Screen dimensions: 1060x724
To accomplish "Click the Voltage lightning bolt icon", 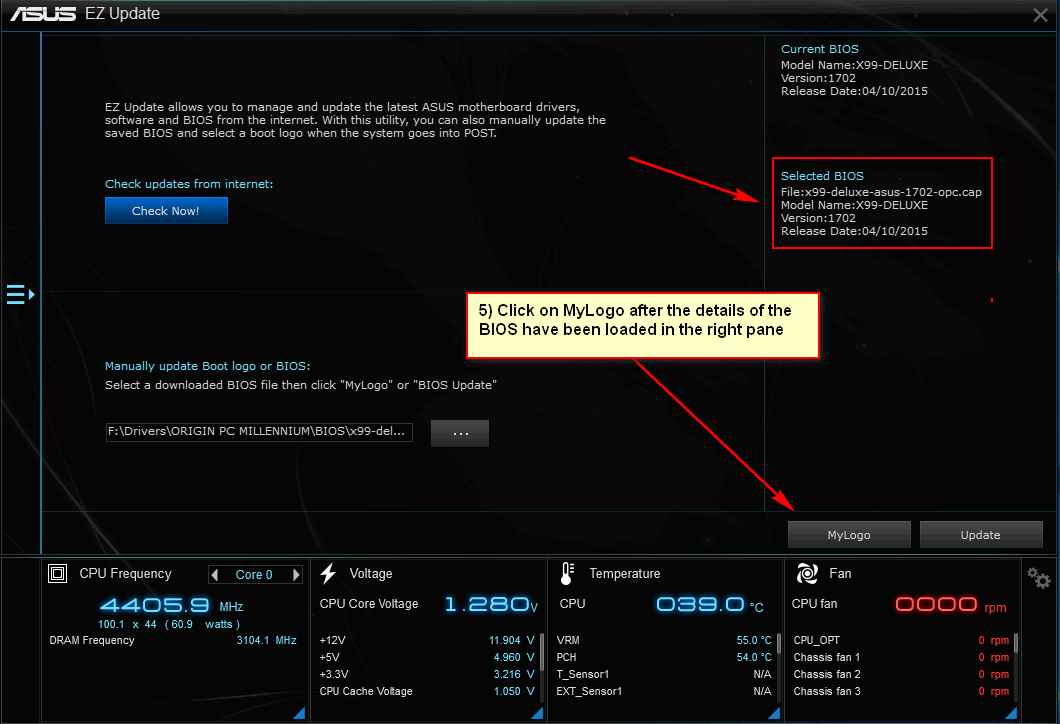I will (329, 573).
